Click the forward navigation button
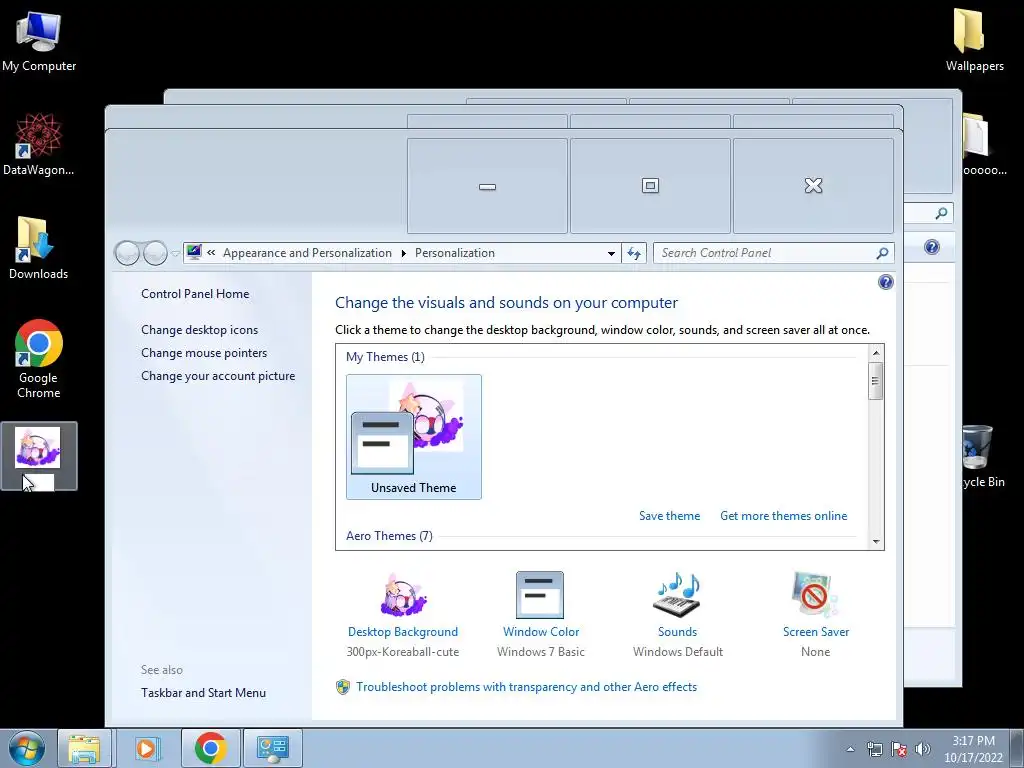 click(x=155, y=253)
